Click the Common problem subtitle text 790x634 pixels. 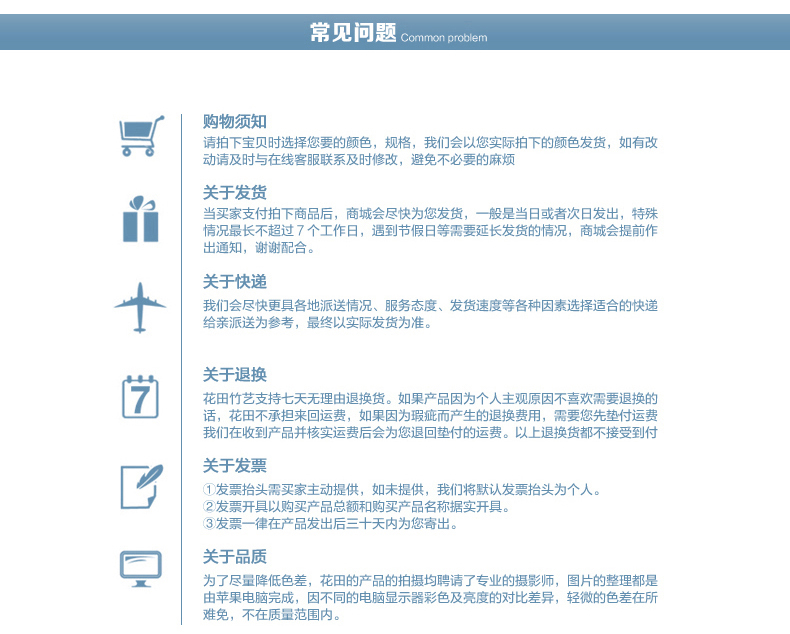pyautogui.click(x=444, y=38)
